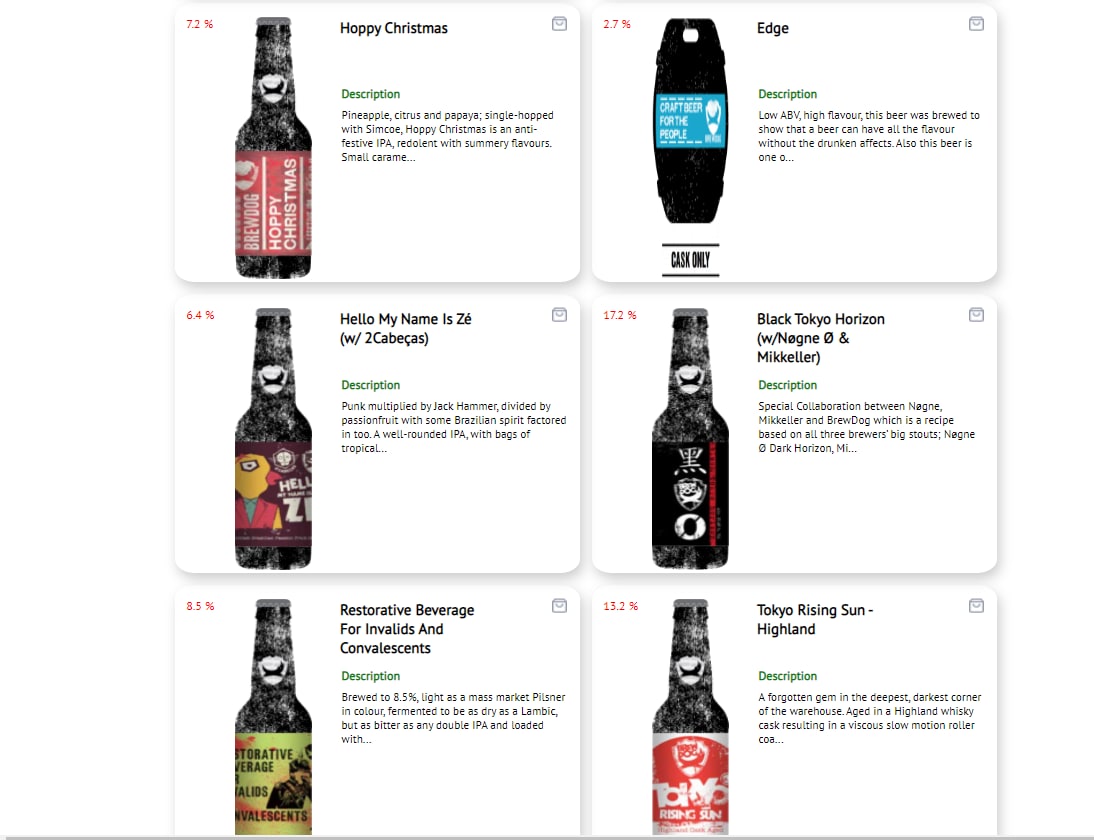Click the Edge beer title
Screen dimensions: 1094x840
point(772,28)
